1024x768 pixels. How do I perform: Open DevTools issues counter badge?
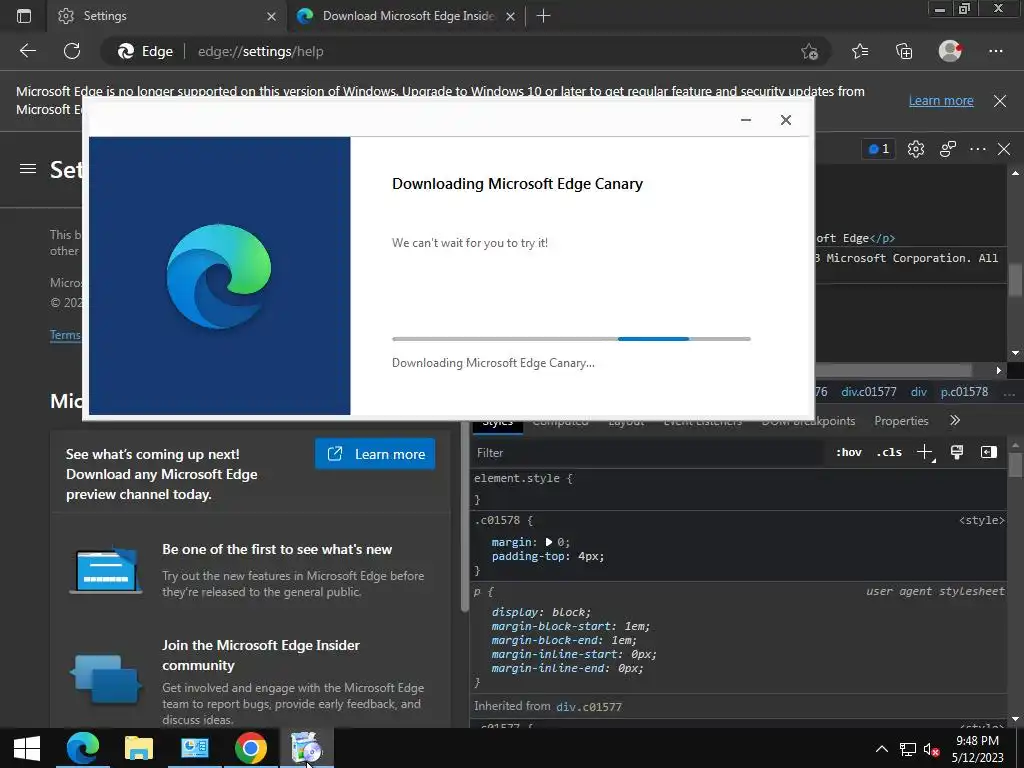tap(878, 150)
